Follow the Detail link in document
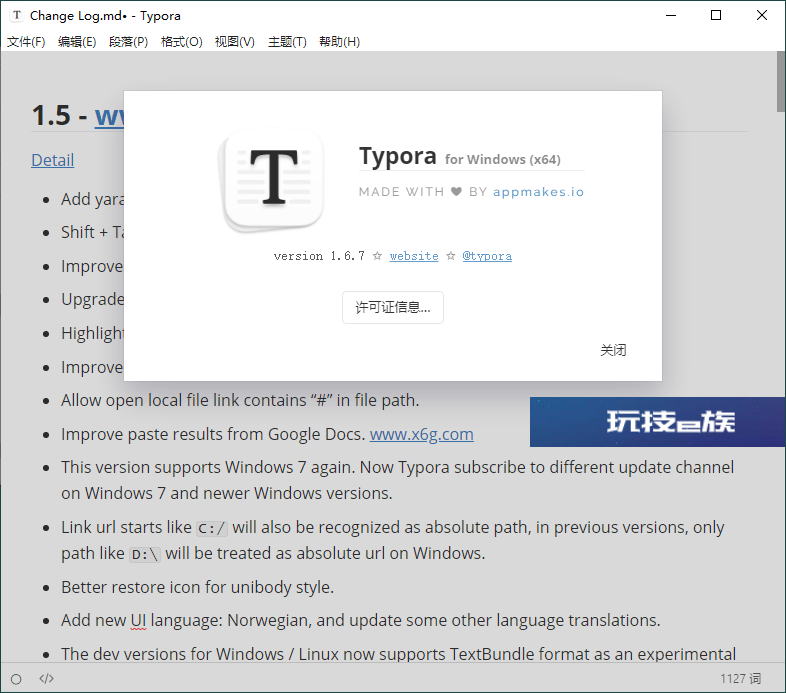 coord(53,160)
